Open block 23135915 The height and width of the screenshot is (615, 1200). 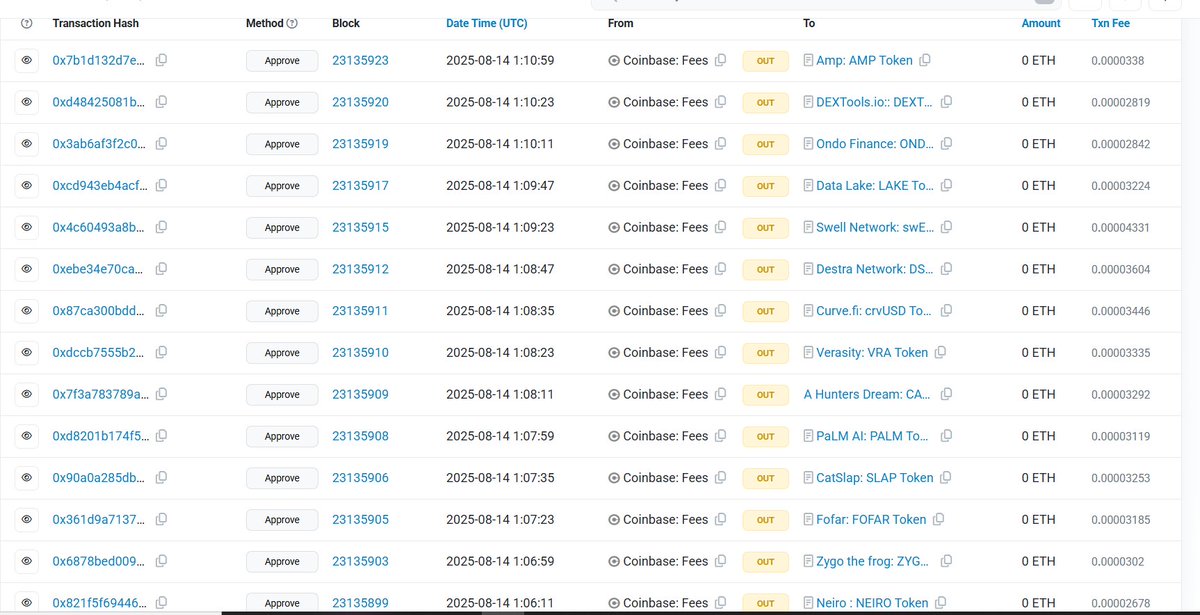(360, 228)
